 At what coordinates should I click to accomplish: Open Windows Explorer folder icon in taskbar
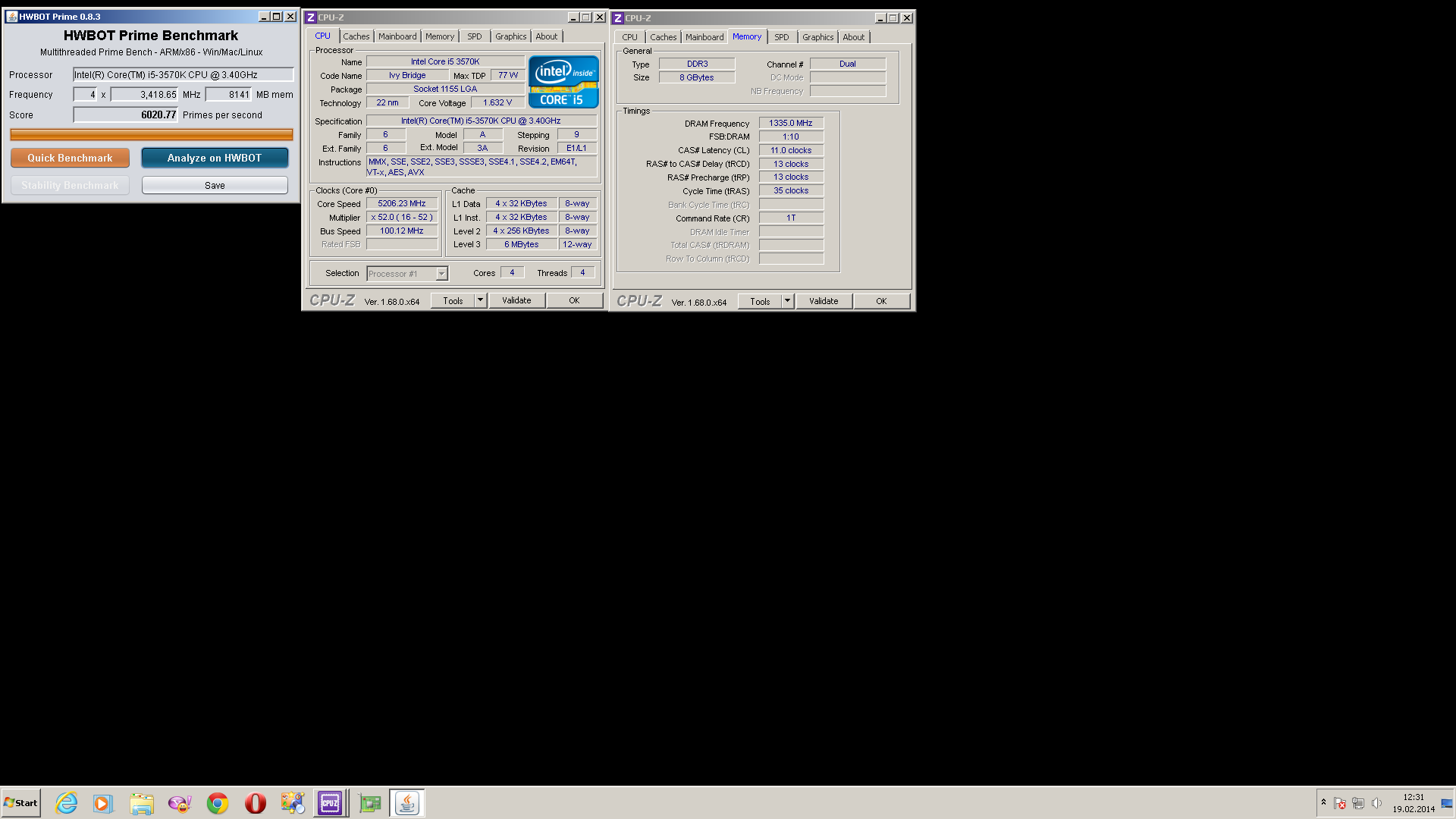point(141,803)
